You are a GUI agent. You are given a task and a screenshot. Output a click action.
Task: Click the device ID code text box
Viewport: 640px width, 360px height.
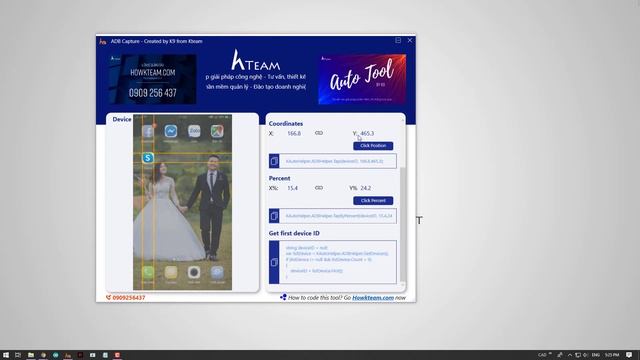338,262
